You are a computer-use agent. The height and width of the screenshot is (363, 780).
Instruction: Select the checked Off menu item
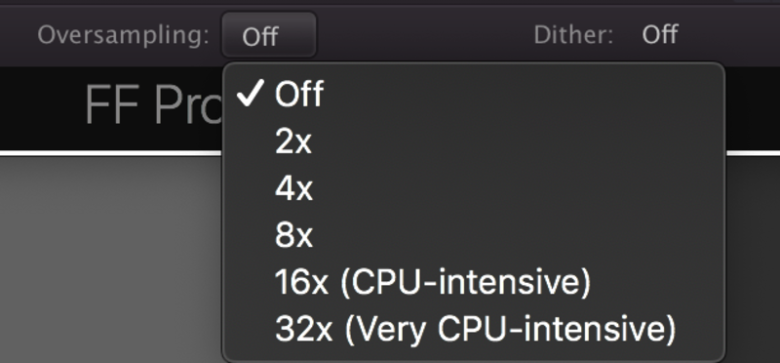click(474, 94)
